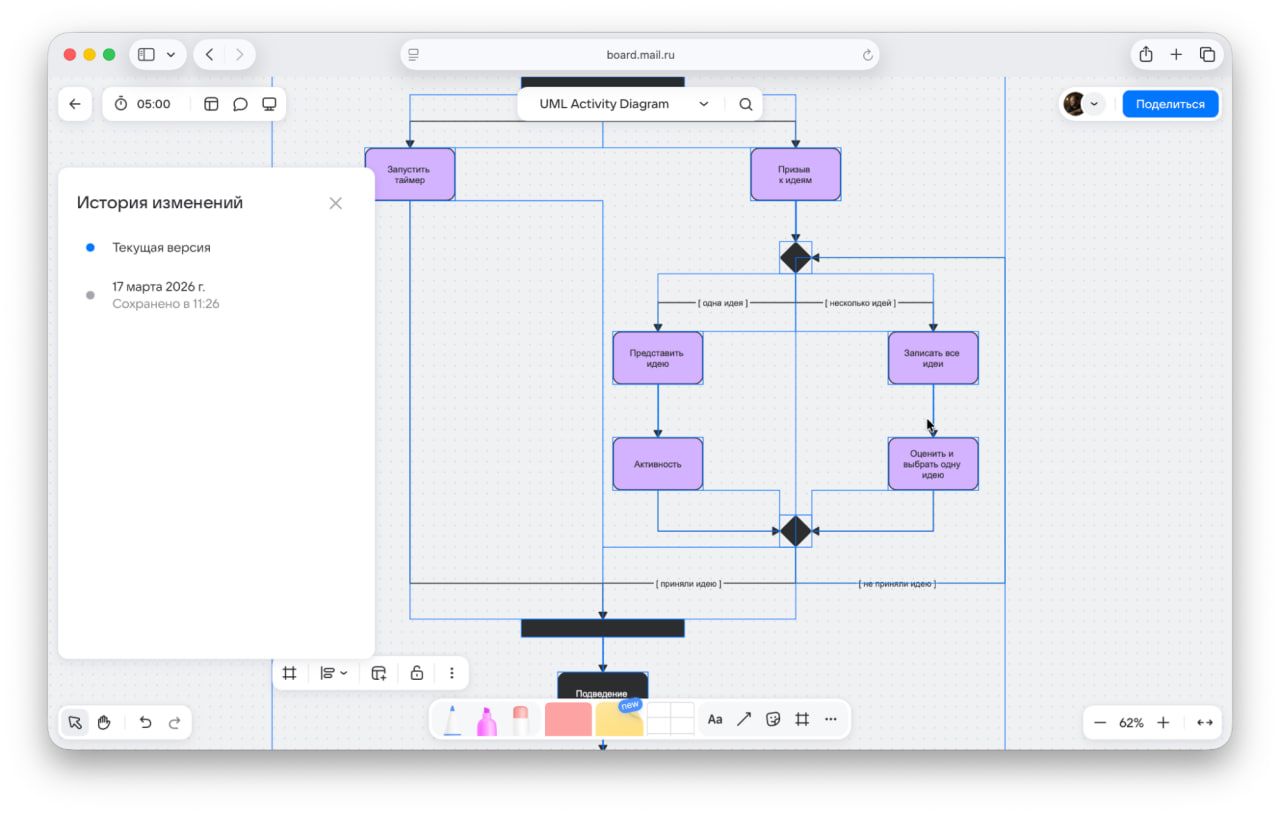Click the undo arrow
1280x813 pixels.
(145, 722)
